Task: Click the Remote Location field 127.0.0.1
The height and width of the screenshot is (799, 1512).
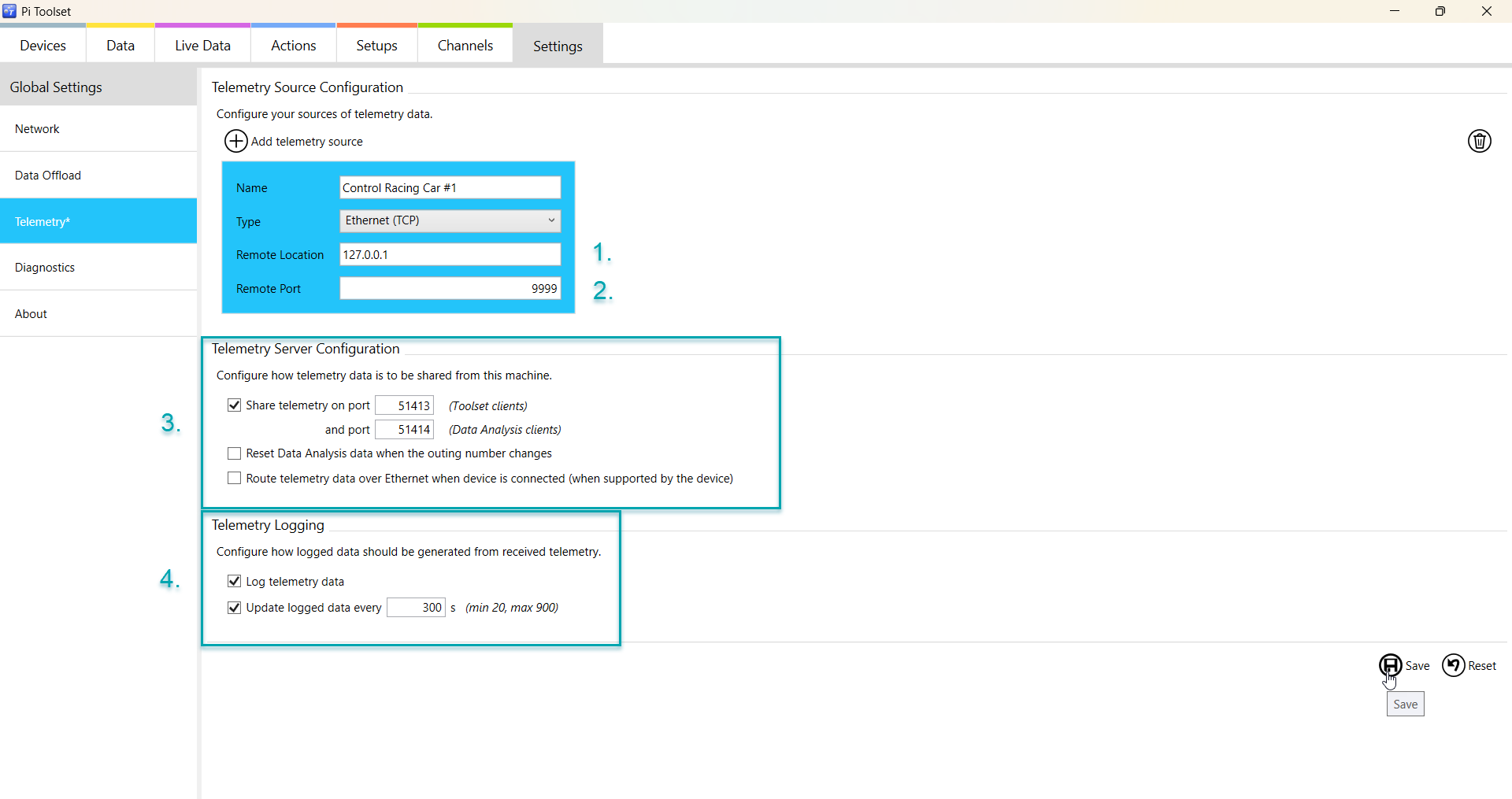Action: pos(450,254)
